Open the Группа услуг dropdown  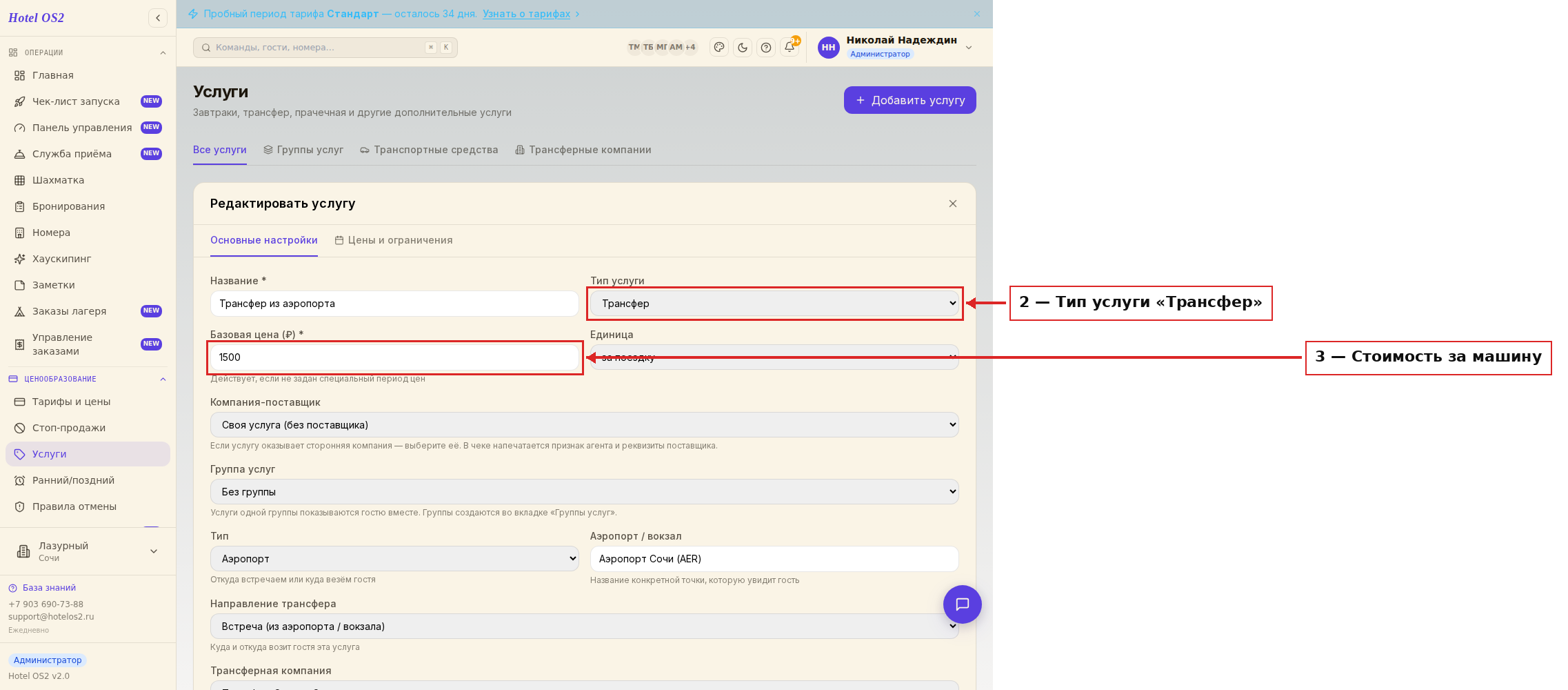[x=584, y=492]
